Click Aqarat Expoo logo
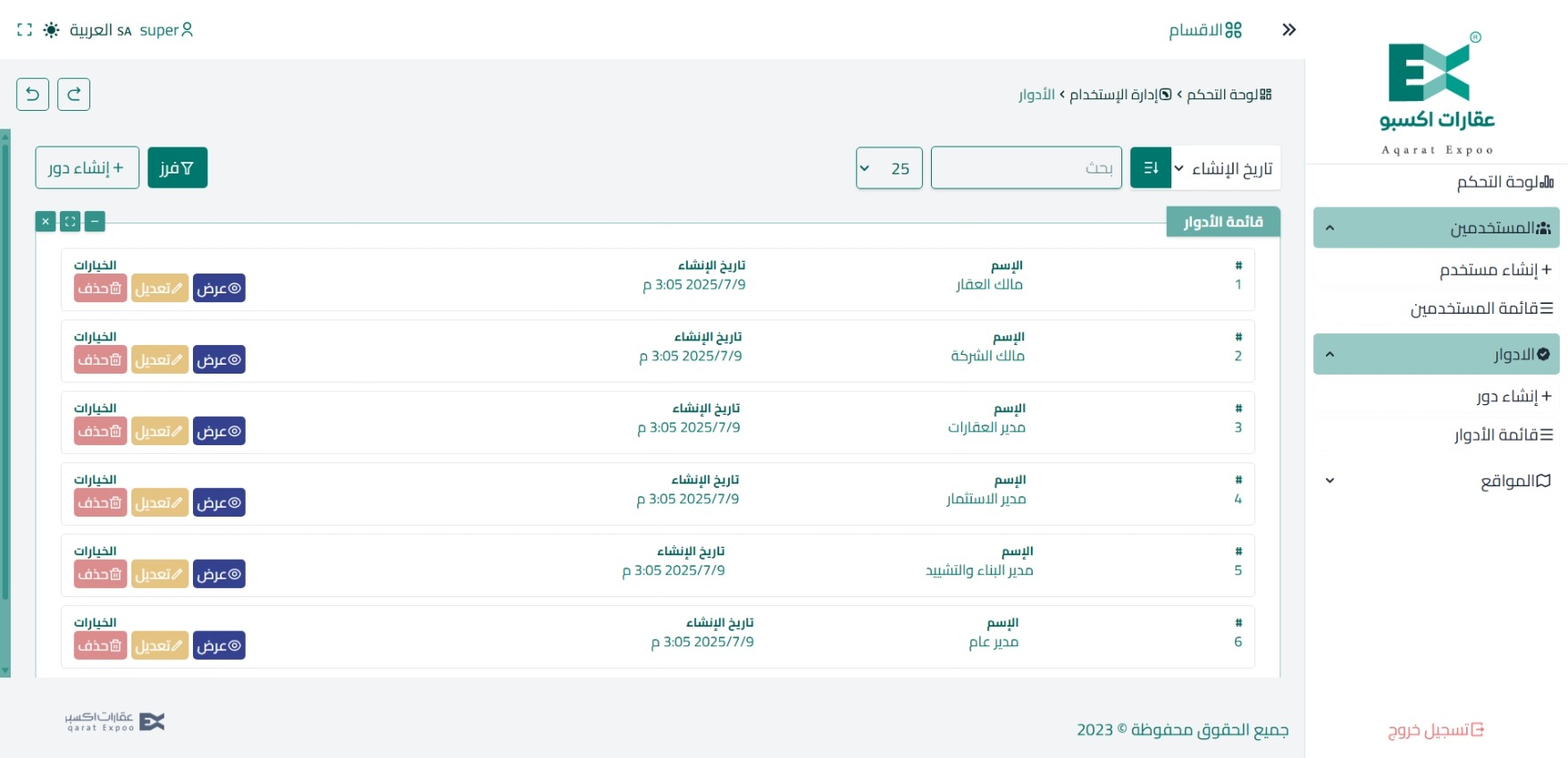Screen dimensions: 1568x758 tap(1437, 94)
